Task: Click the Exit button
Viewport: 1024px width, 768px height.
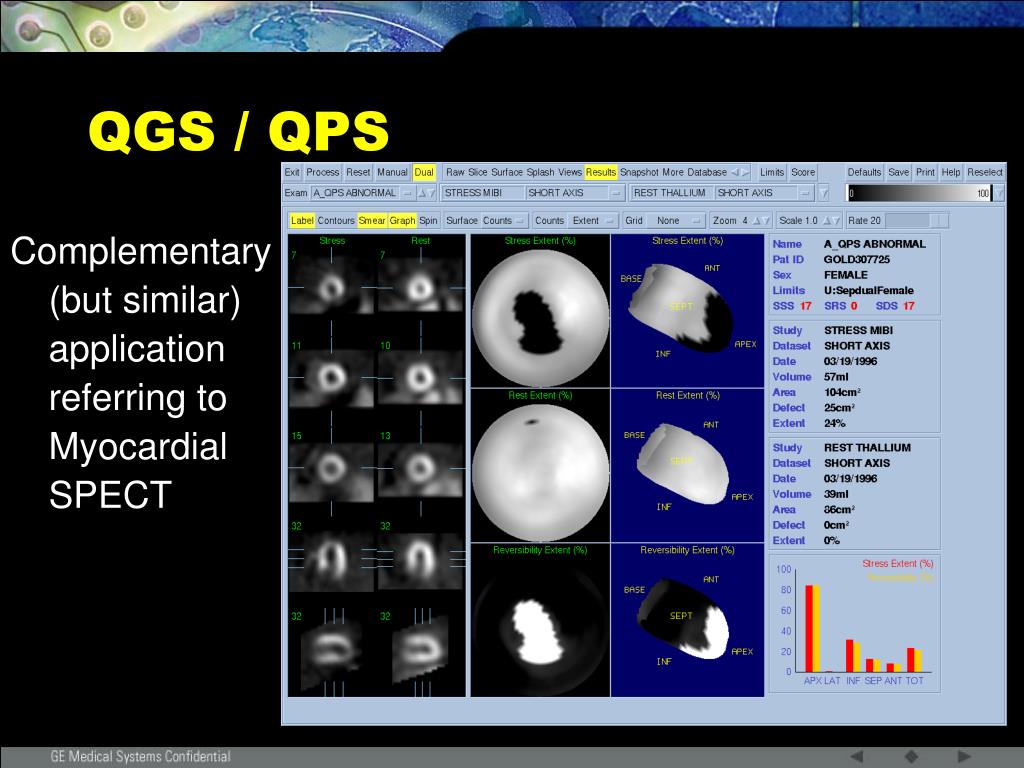Action: click(292, 172)
